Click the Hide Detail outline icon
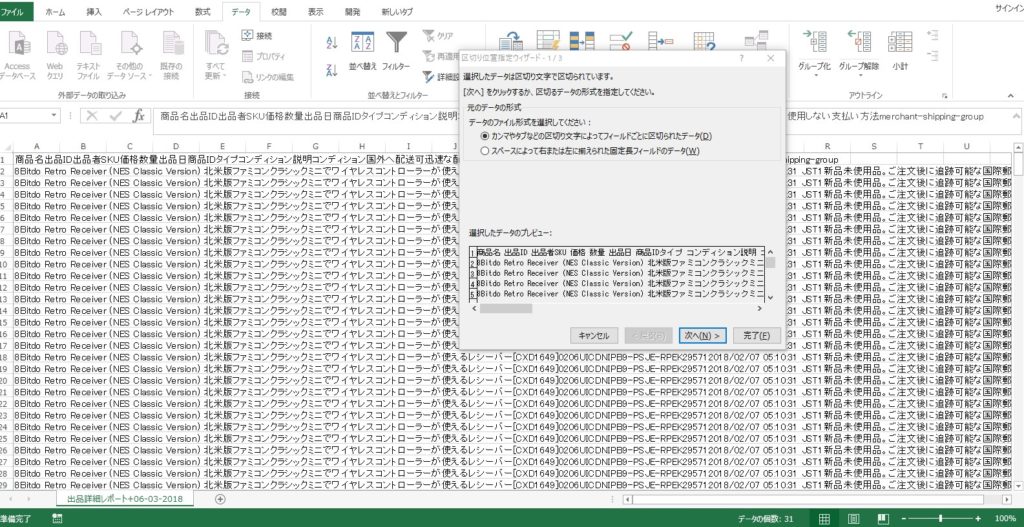 coord(933,56)
